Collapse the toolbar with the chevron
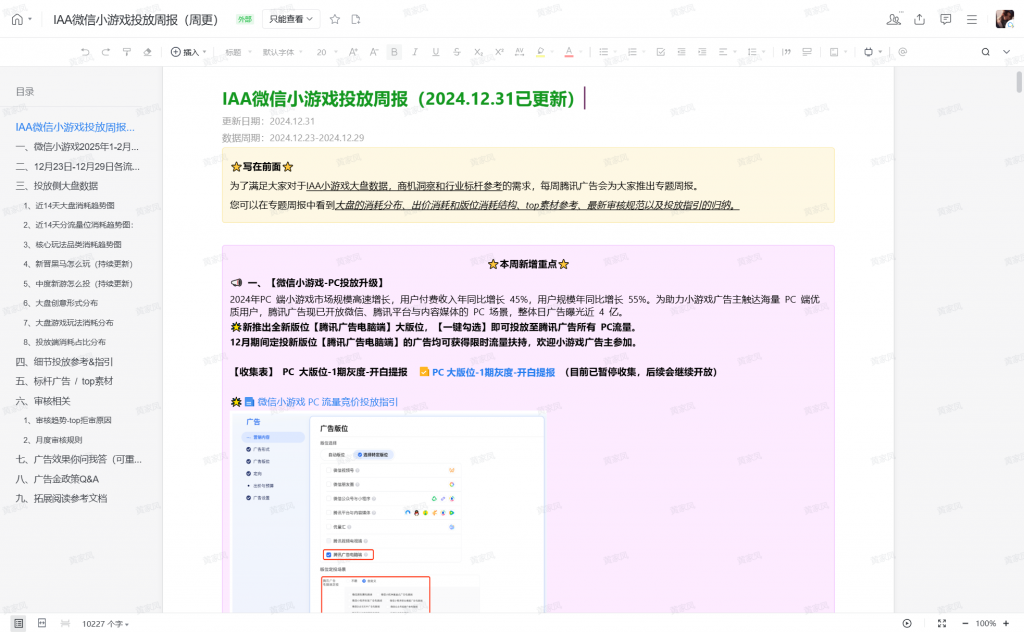The width and height of the screenshot is (1024, 633). click(x=1006, y=52)
